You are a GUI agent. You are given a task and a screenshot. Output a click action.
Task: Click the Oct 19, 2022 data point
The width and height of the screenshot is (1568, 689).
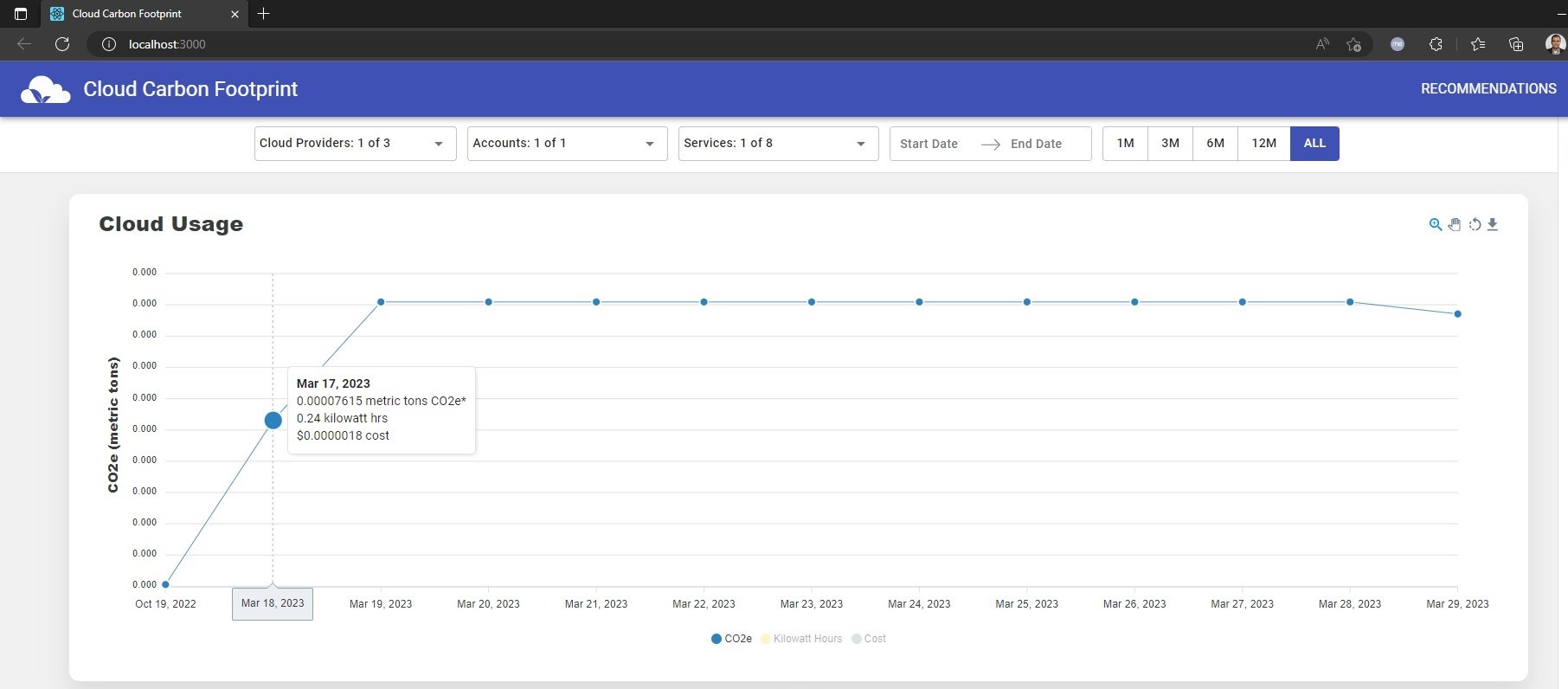165,584
